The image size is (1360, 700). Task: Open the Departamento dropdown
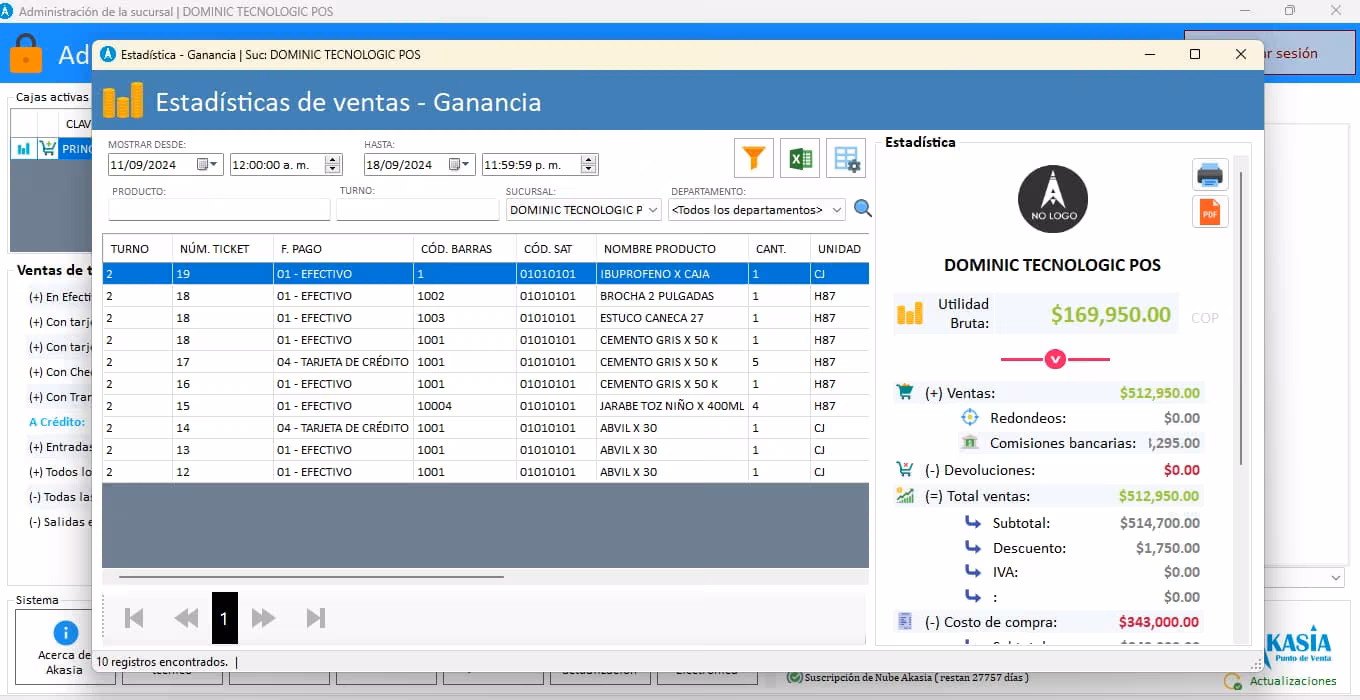tap(836, 210)
